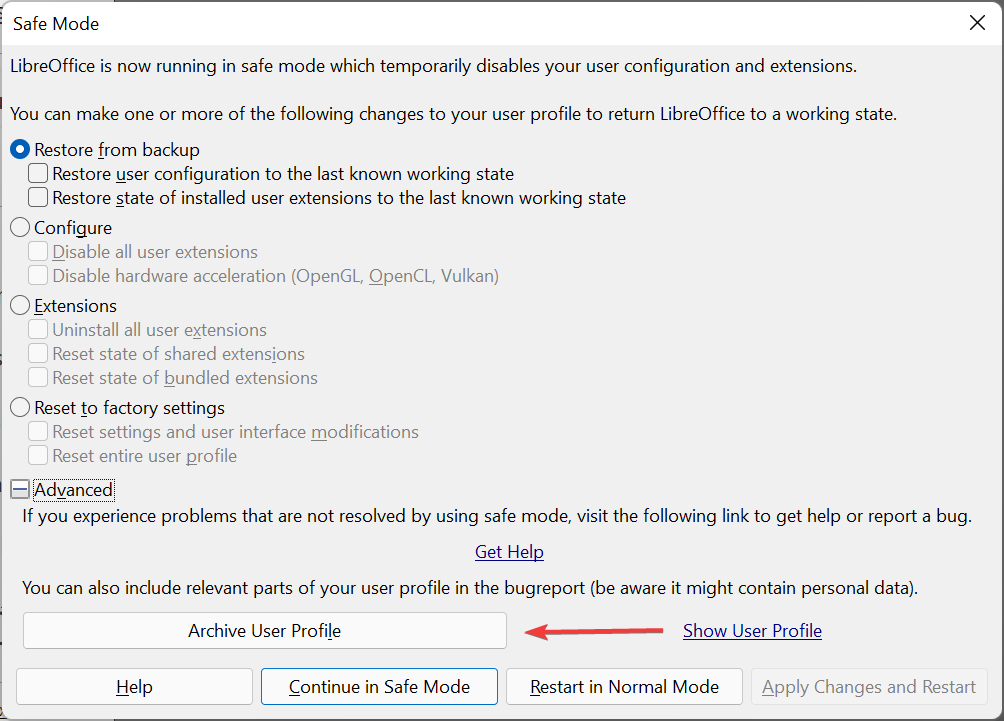Check Uninstall all user extensions
The image size is (1004, 721).
pos(38,330)
